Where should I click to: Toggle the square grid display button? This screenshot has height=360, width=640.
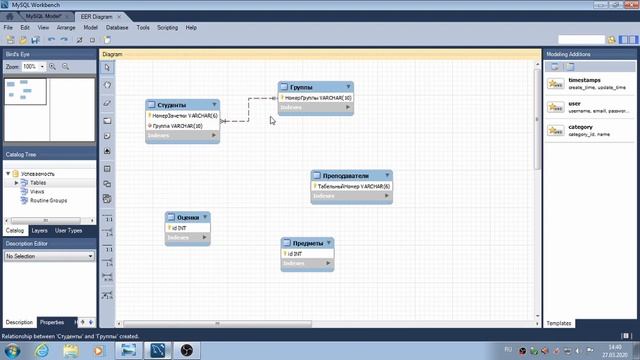(92, 40)
